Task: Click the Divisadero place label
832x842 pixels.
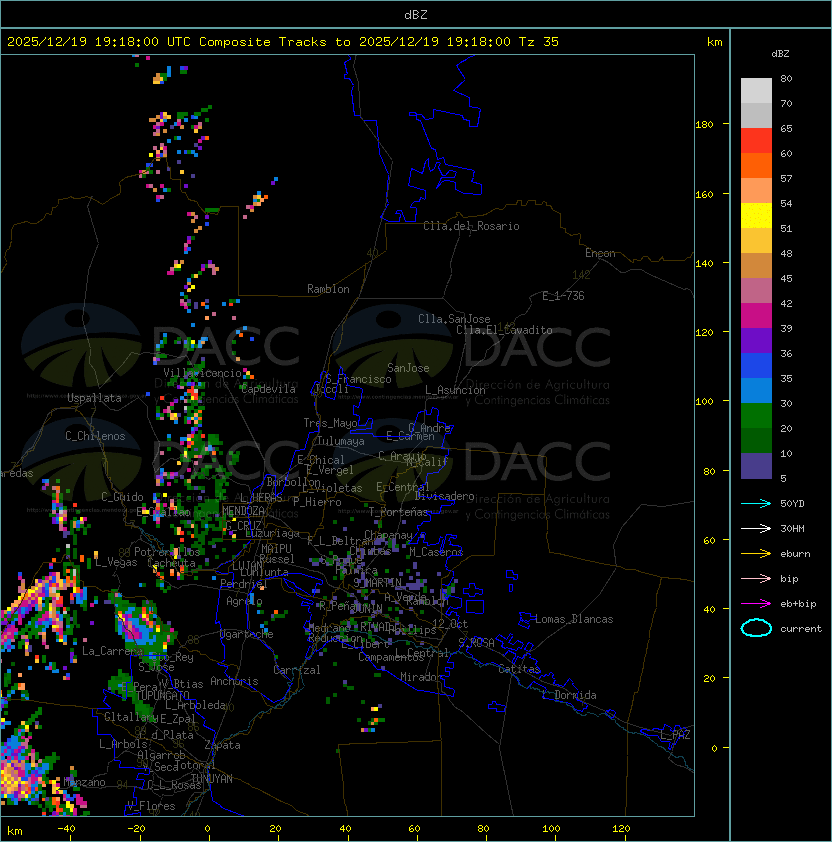Action: [x=444, y=496]
